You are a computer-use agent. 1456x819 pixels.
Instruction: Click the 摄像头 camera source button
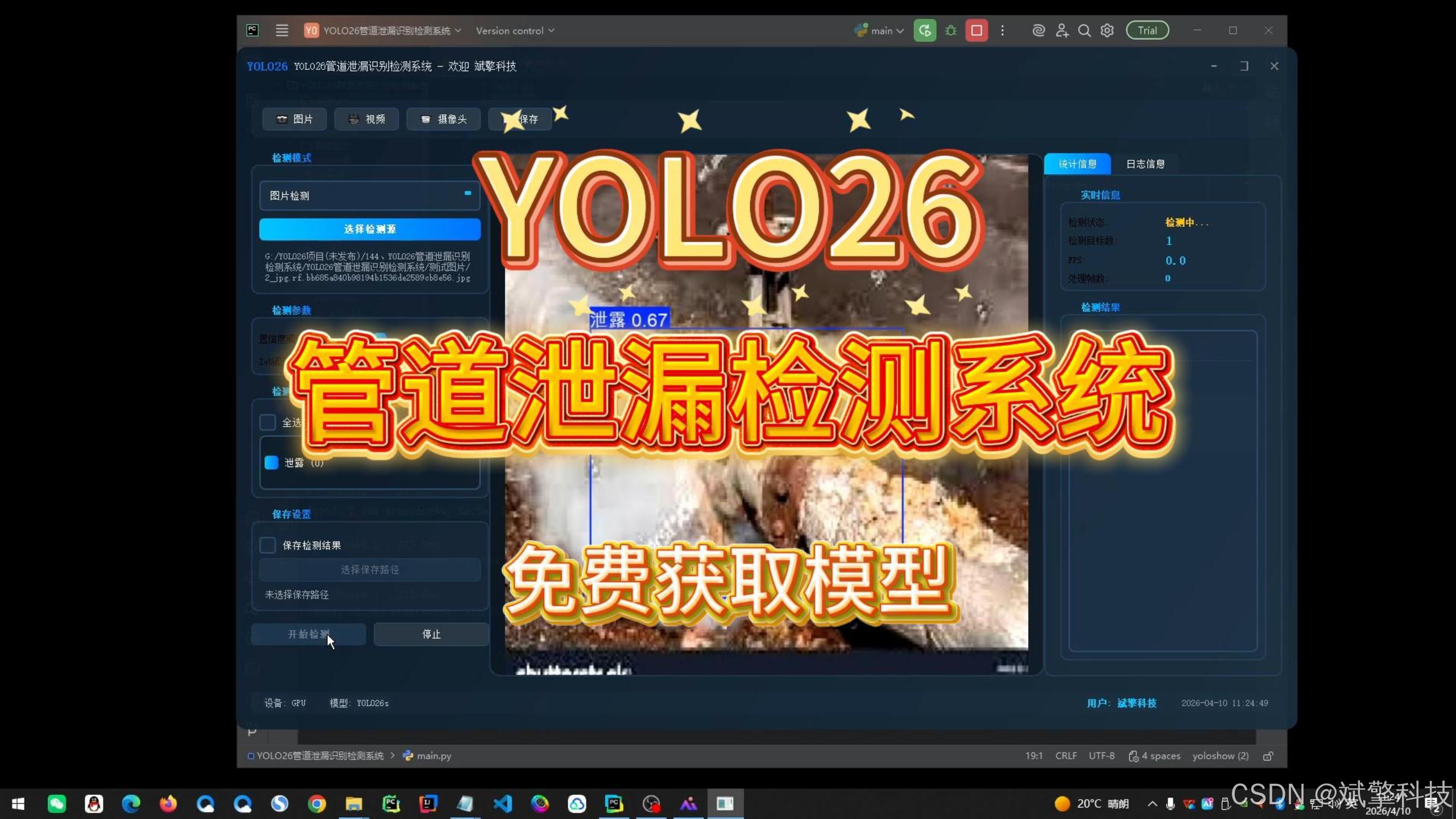[x=444, y=119]
